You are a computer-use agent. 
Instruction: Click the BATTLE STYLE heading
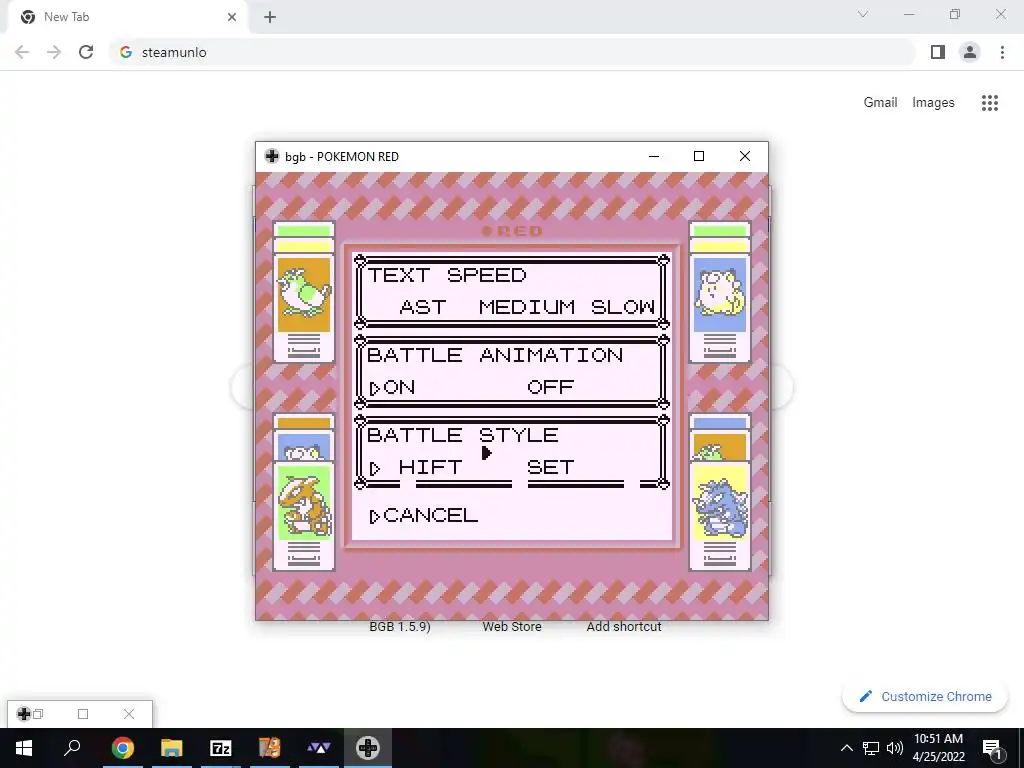click(x=462, y=435)
